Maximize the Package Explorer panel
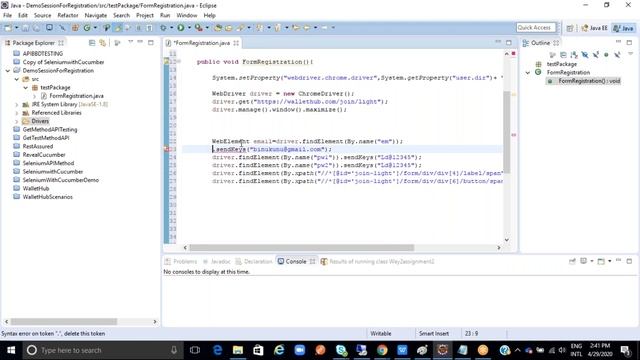This screenshot has width=640, height=360. (x=151, y=42)
